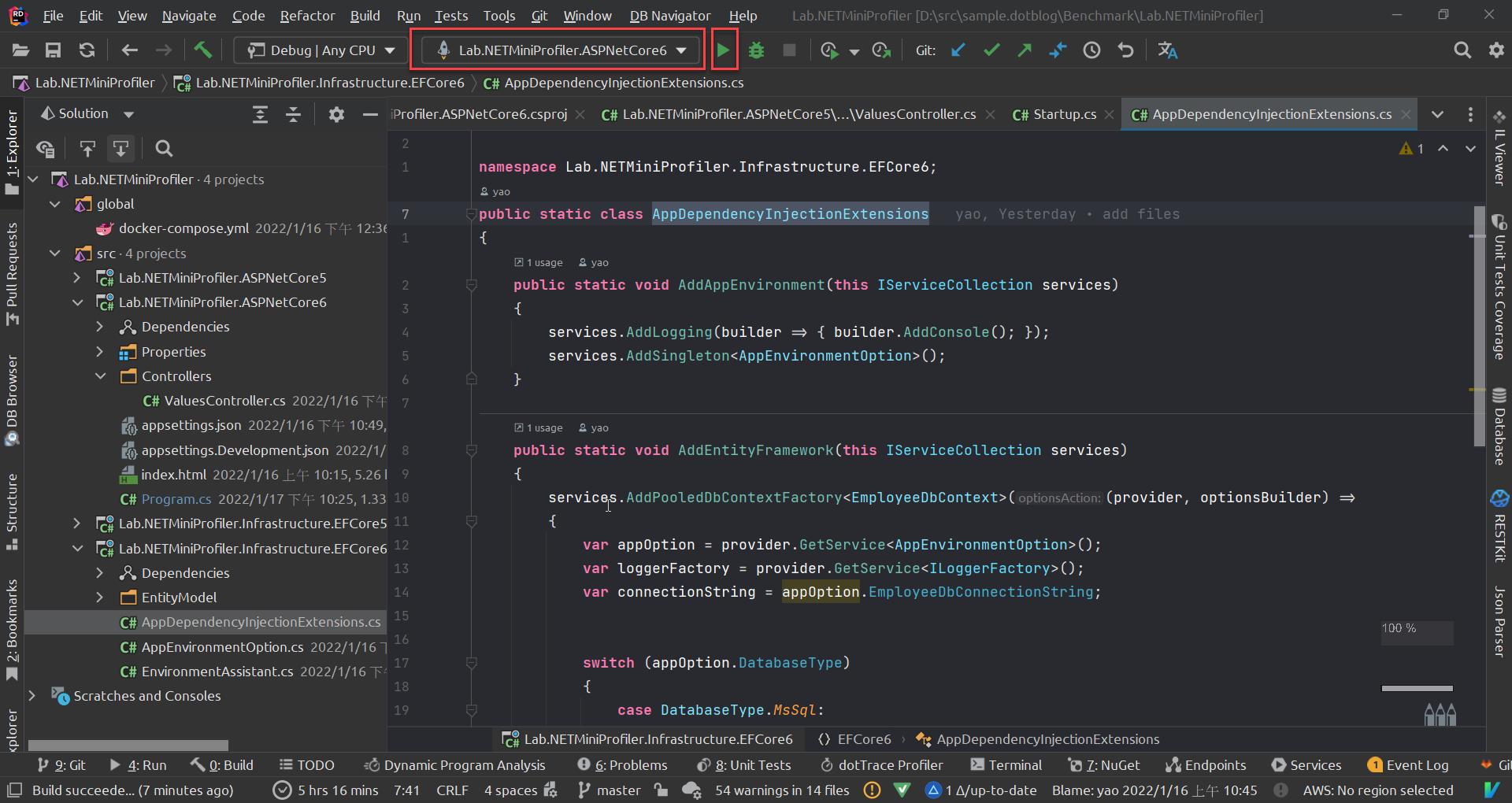Open the Translate icon in toolbar
Screen dimensions: 1512x803
click(x=1167, y=50)
